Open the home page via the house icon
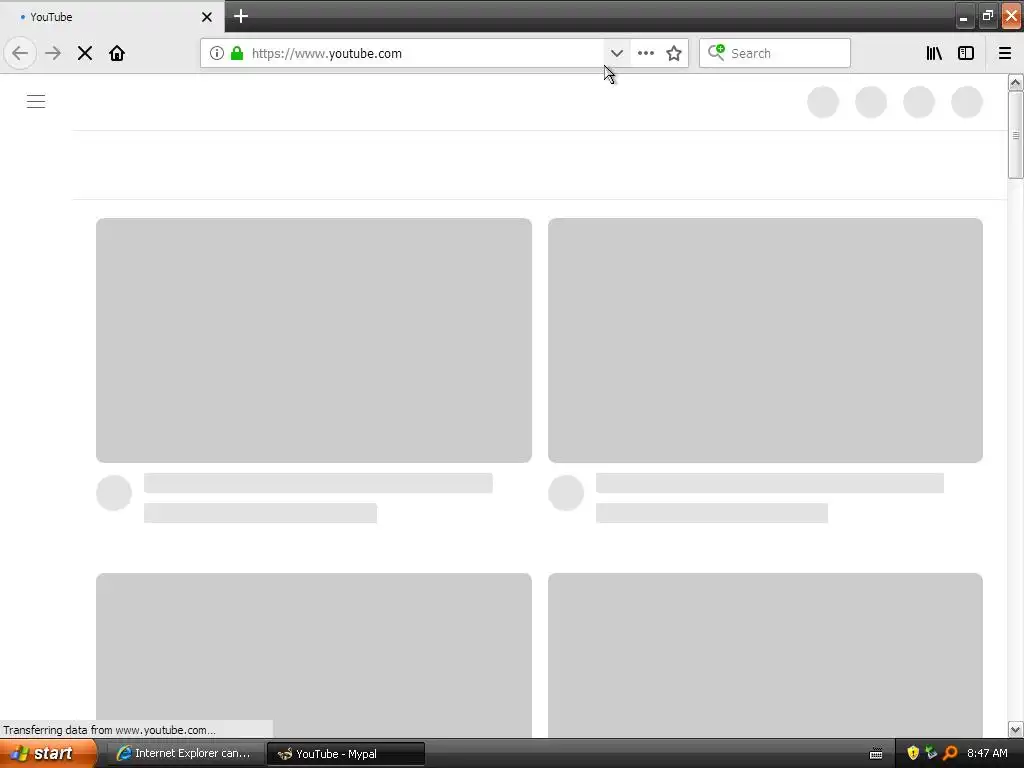The width and height of the screenshot is (1024, 768). [x=117, y=53]
